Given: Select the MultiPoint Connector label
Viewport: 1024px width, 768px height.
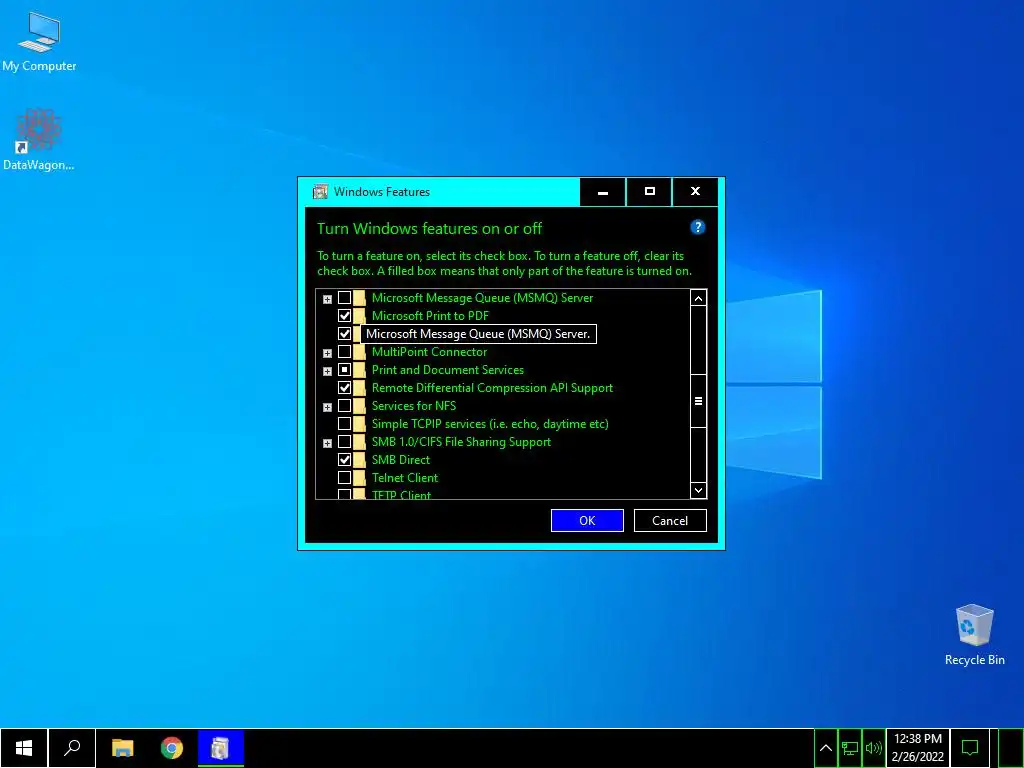Looking at the screenshot, I should (429, 352).
